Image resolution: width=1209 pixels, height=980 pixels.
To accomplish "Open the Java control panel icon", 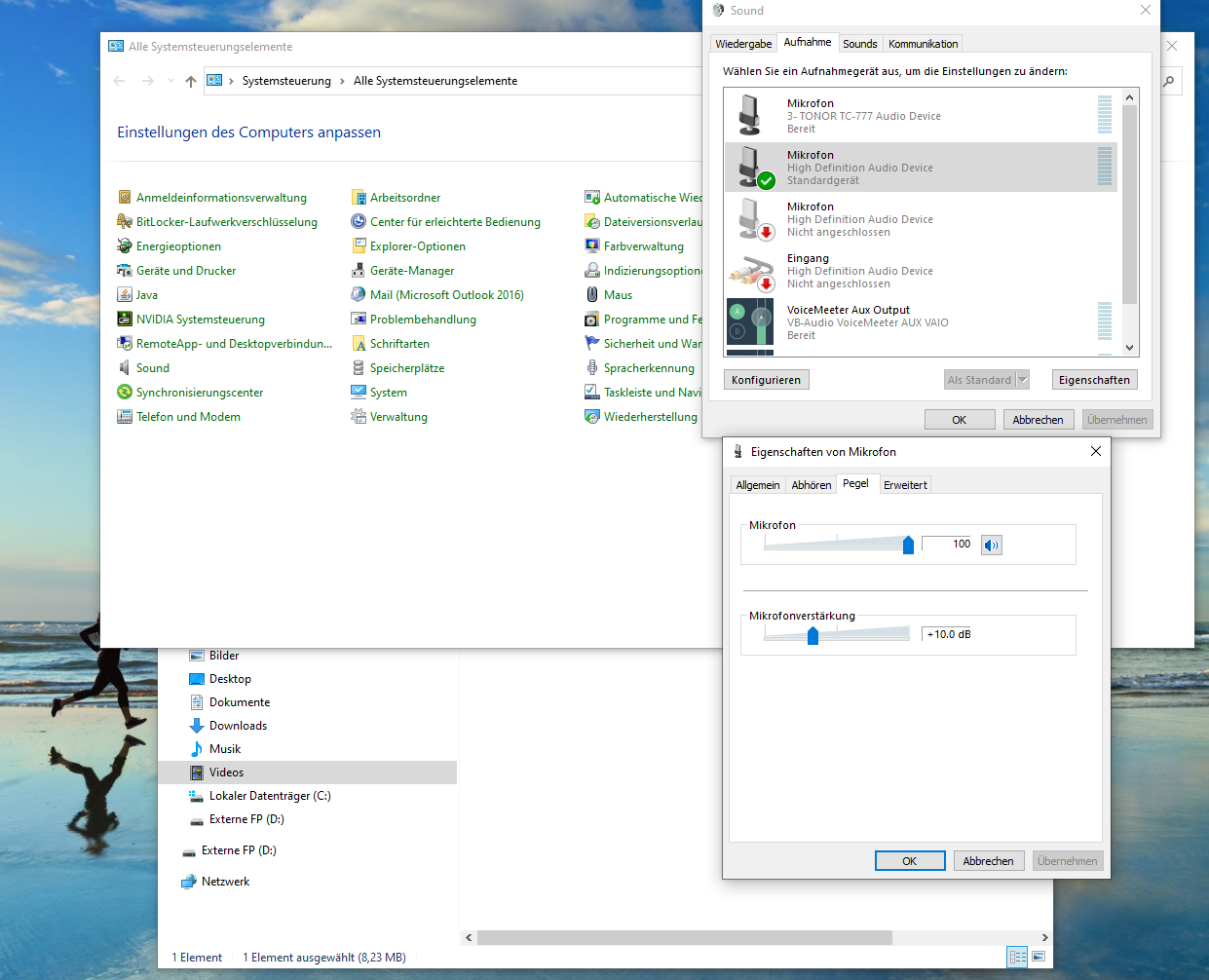I will (x=125, y=295).
